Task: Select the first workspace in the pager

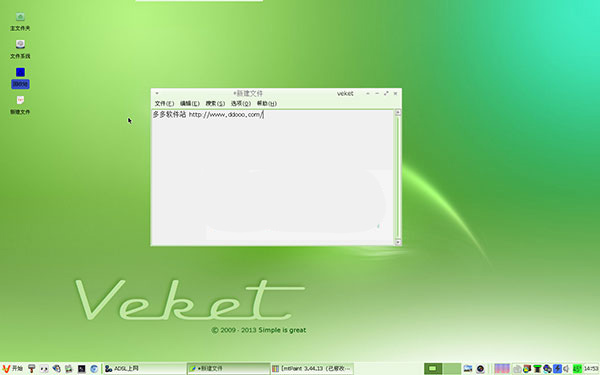Action: coord(433,368)
